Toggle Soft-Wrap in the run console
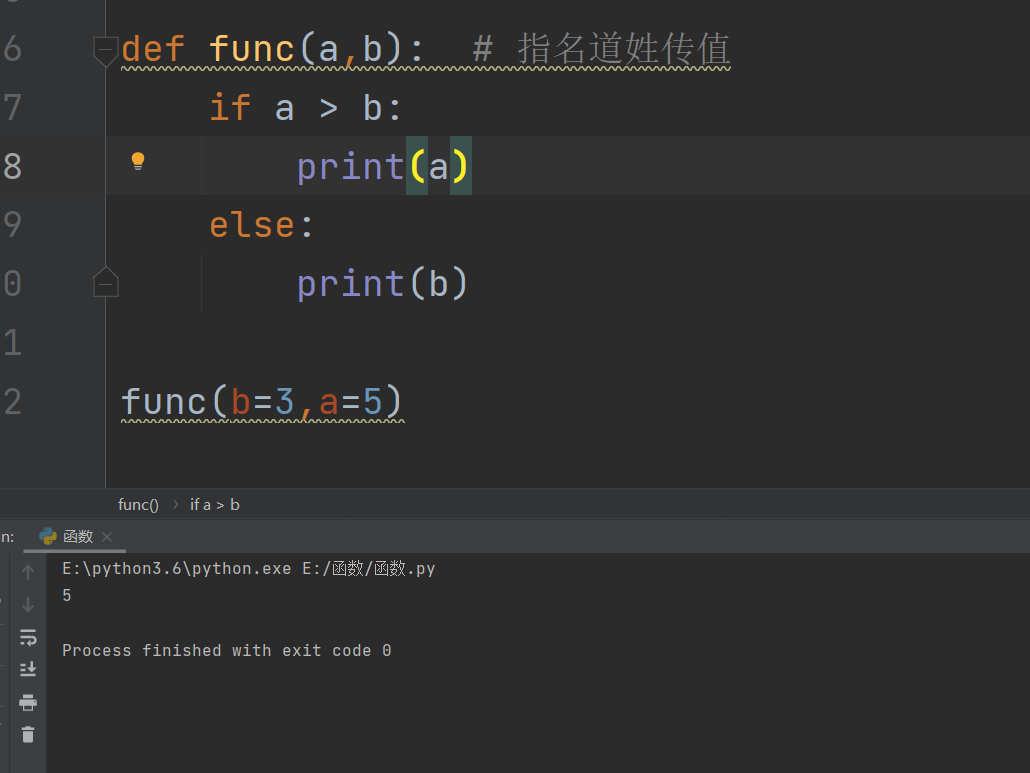The height and width of the screenshot is (773, 1030). point(28,637)
